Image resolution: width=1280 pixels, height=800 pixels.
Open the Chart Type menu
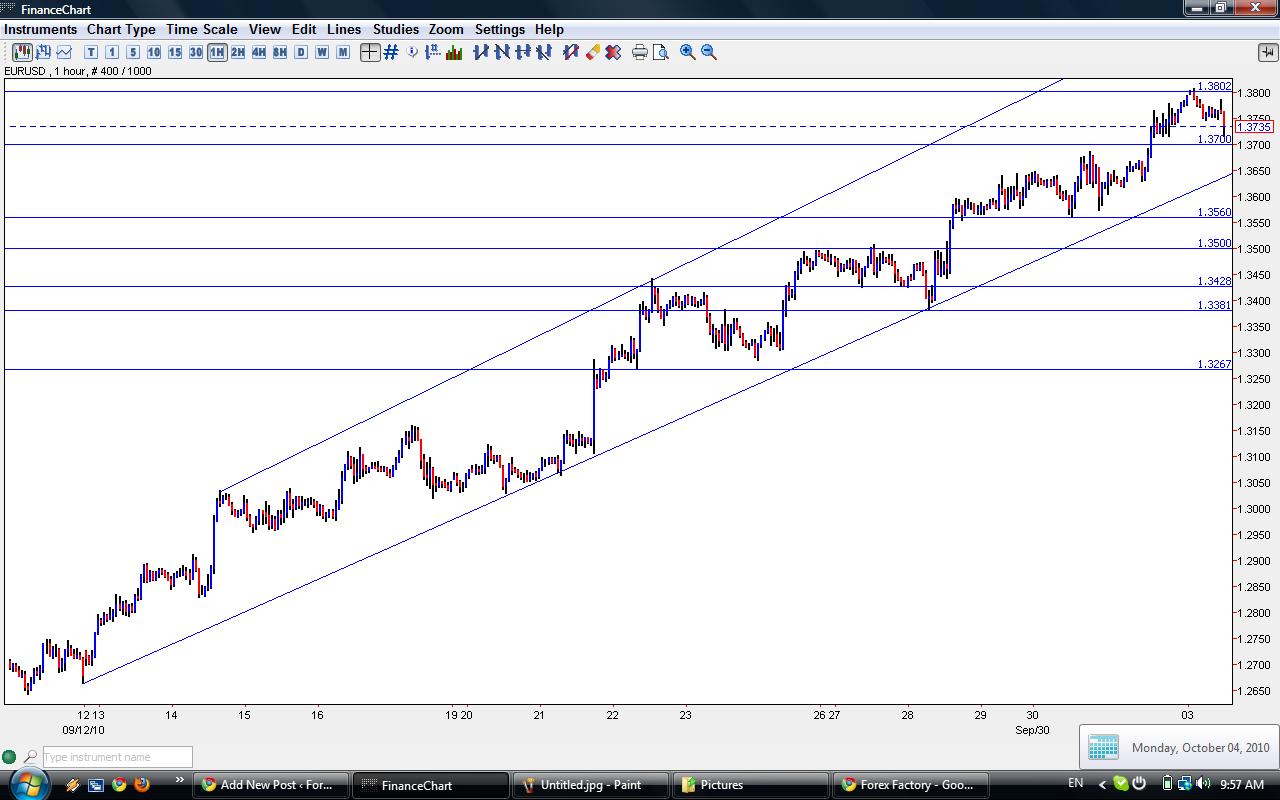pos(121,29)
